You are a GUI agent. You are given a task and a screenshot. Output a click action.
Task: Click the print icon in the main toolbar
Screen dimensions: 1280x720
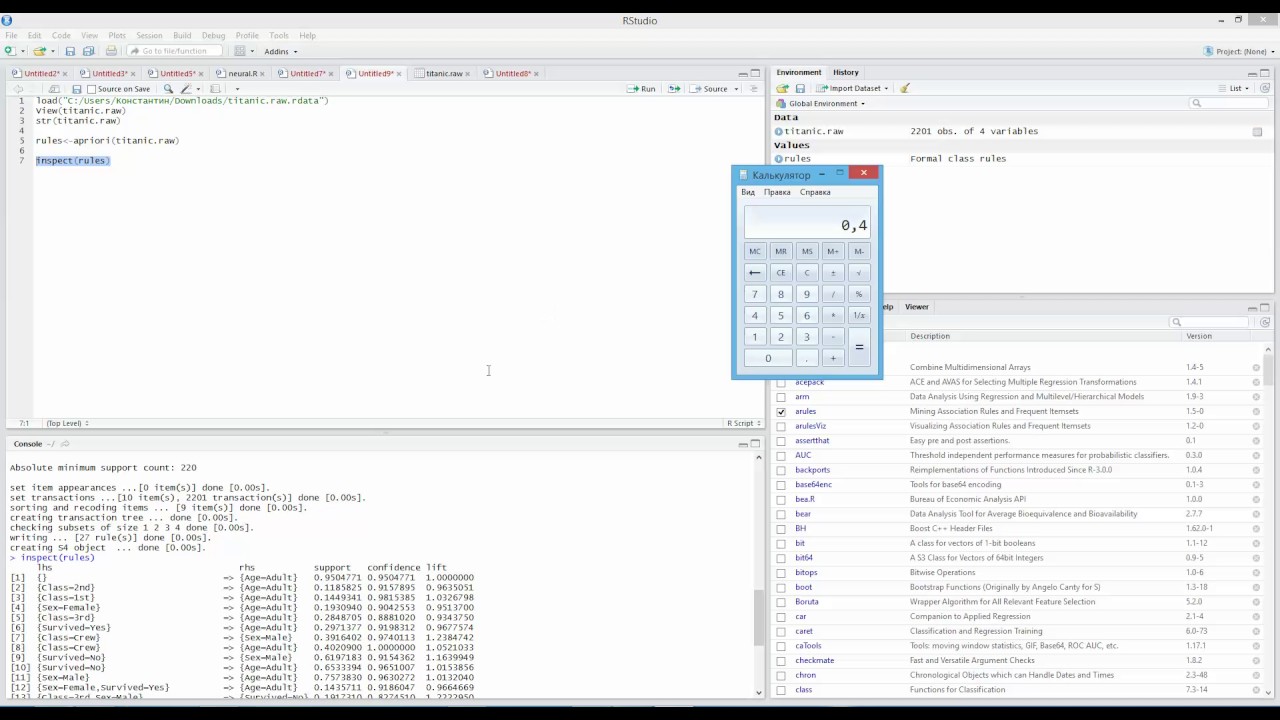tap(111, 51)
